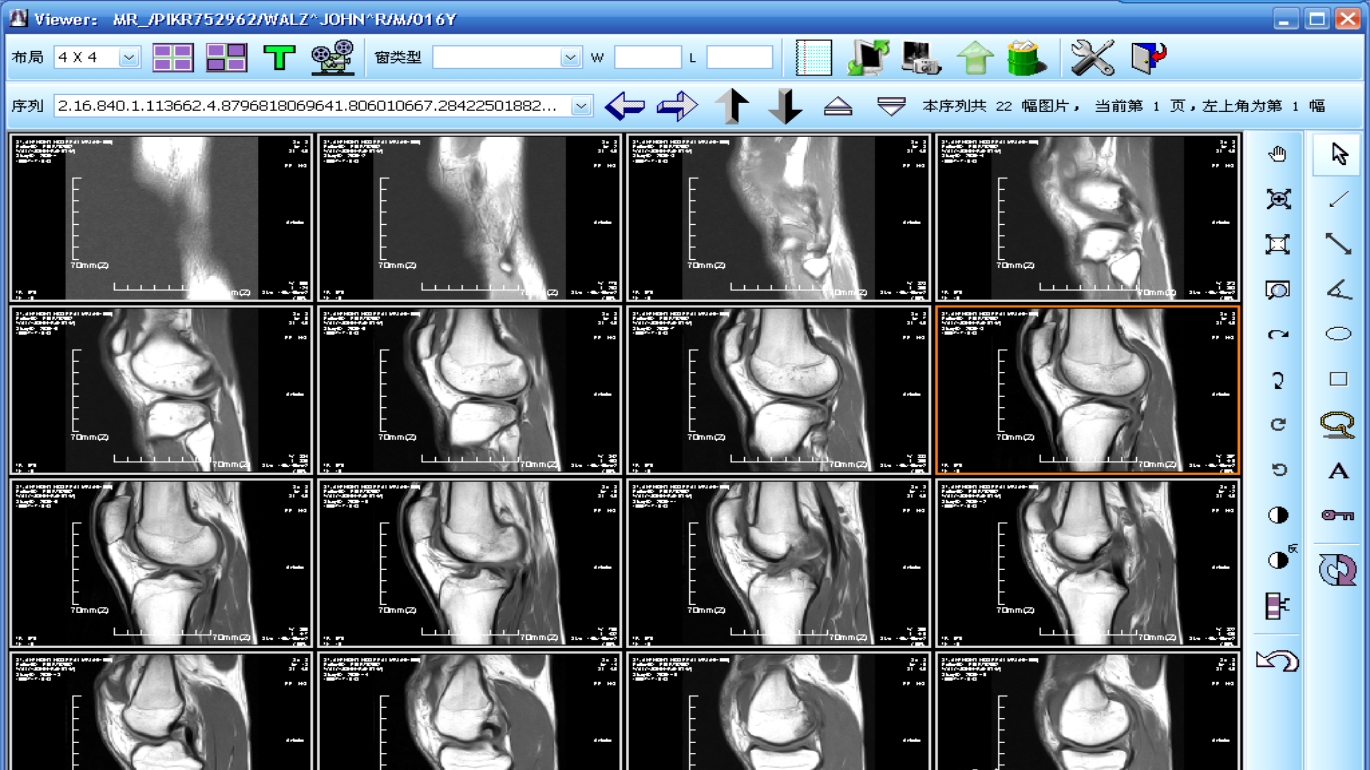Select the hand pan tool
Image resolution: width=1370 pixels, height=770 pixels.
pos(1277,154)
